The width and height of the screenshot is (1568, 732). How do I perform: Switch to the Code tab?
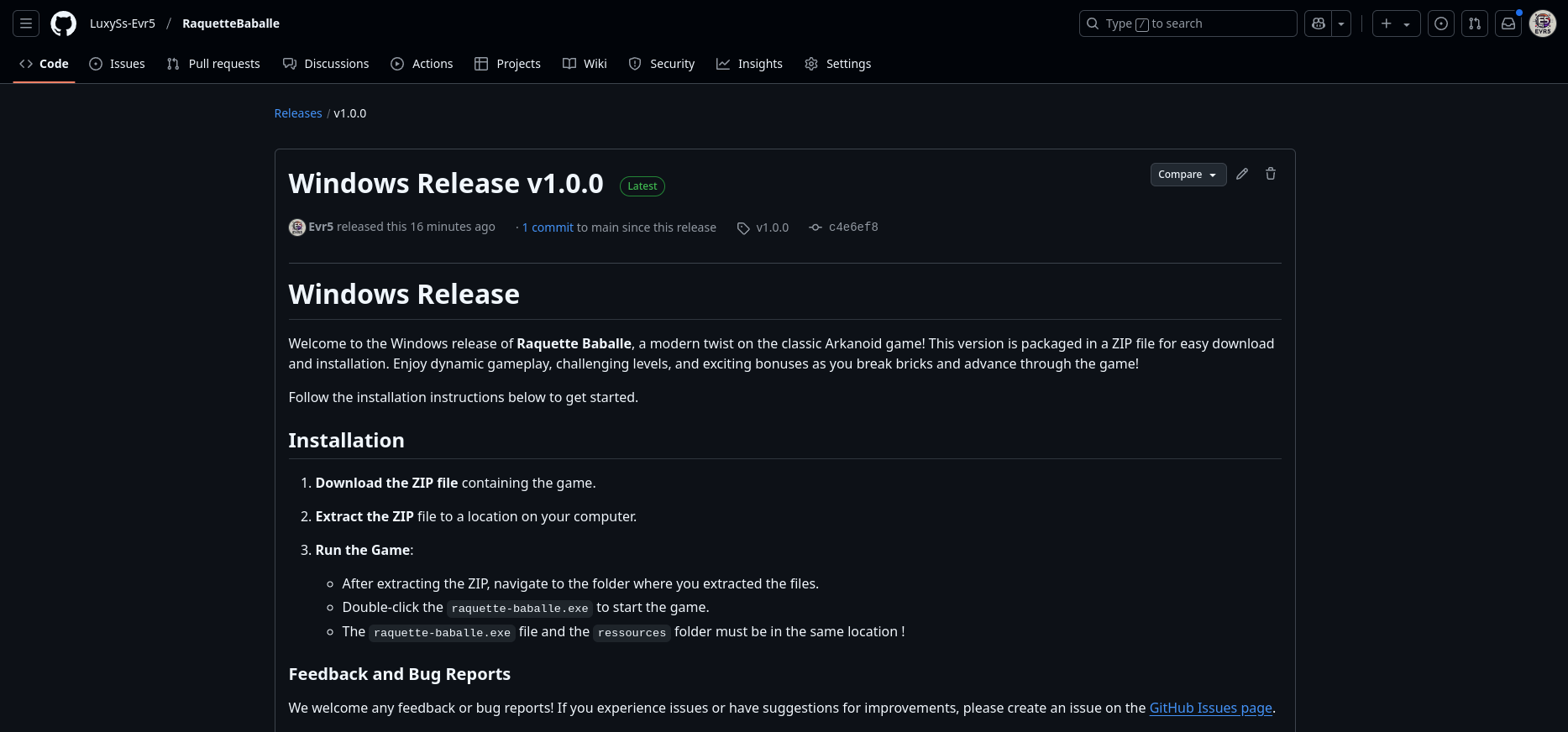[x=44, y=64]
